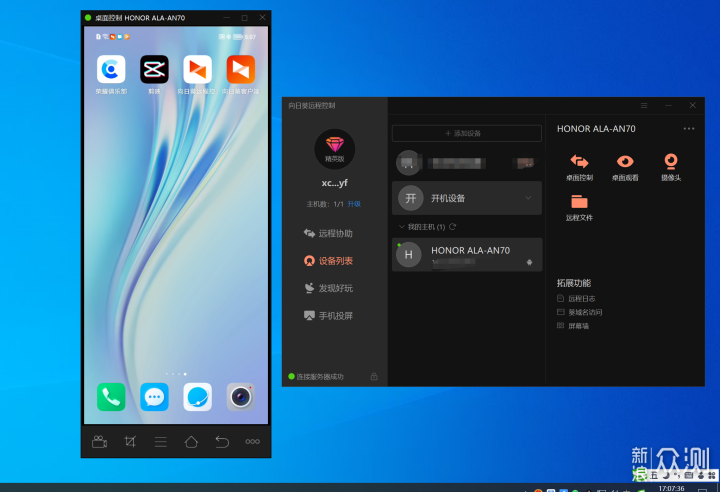Launch the Camera app in the phone dock

241,397
